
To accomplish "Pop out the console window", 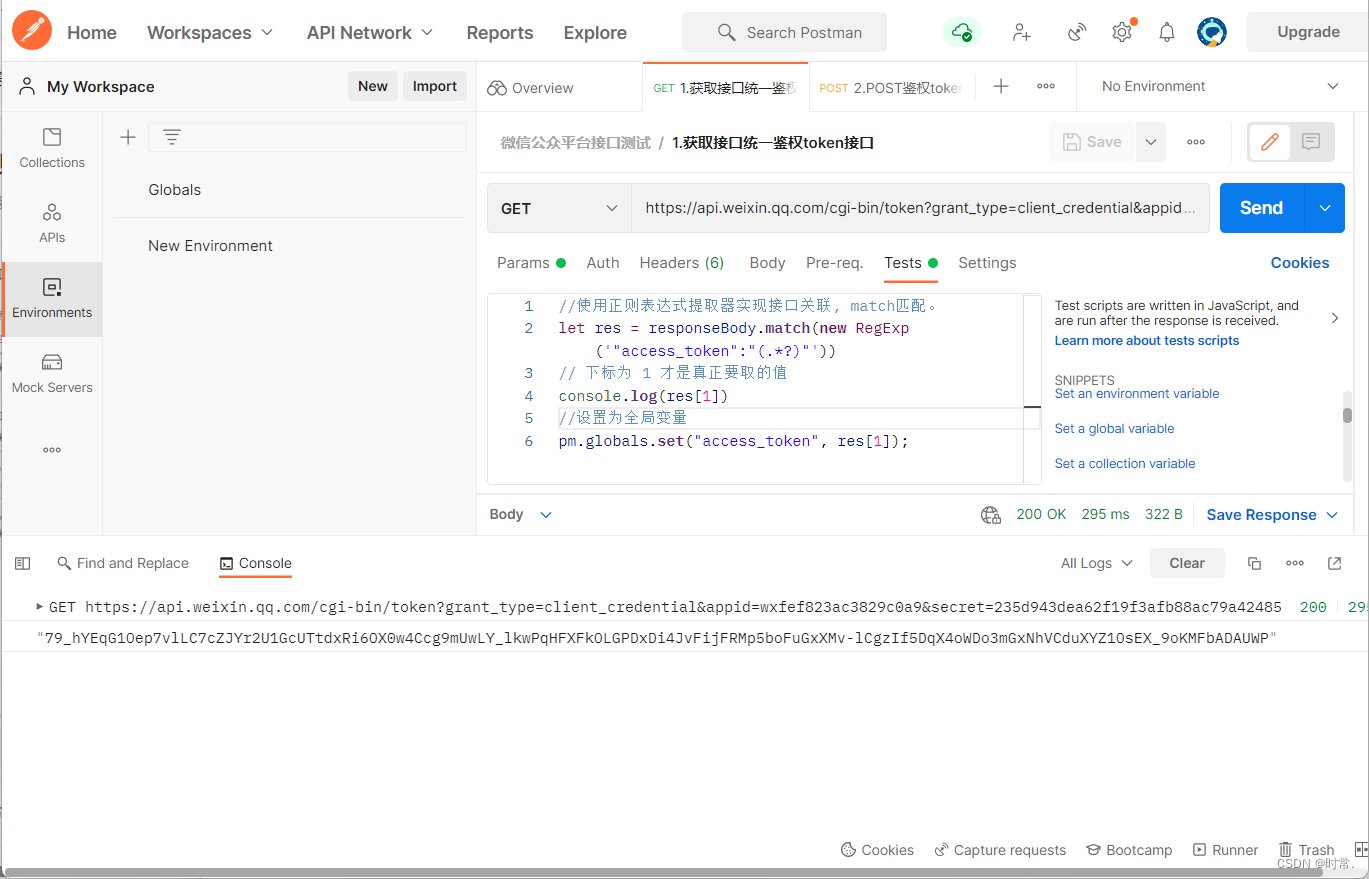I will point(1334,563).
